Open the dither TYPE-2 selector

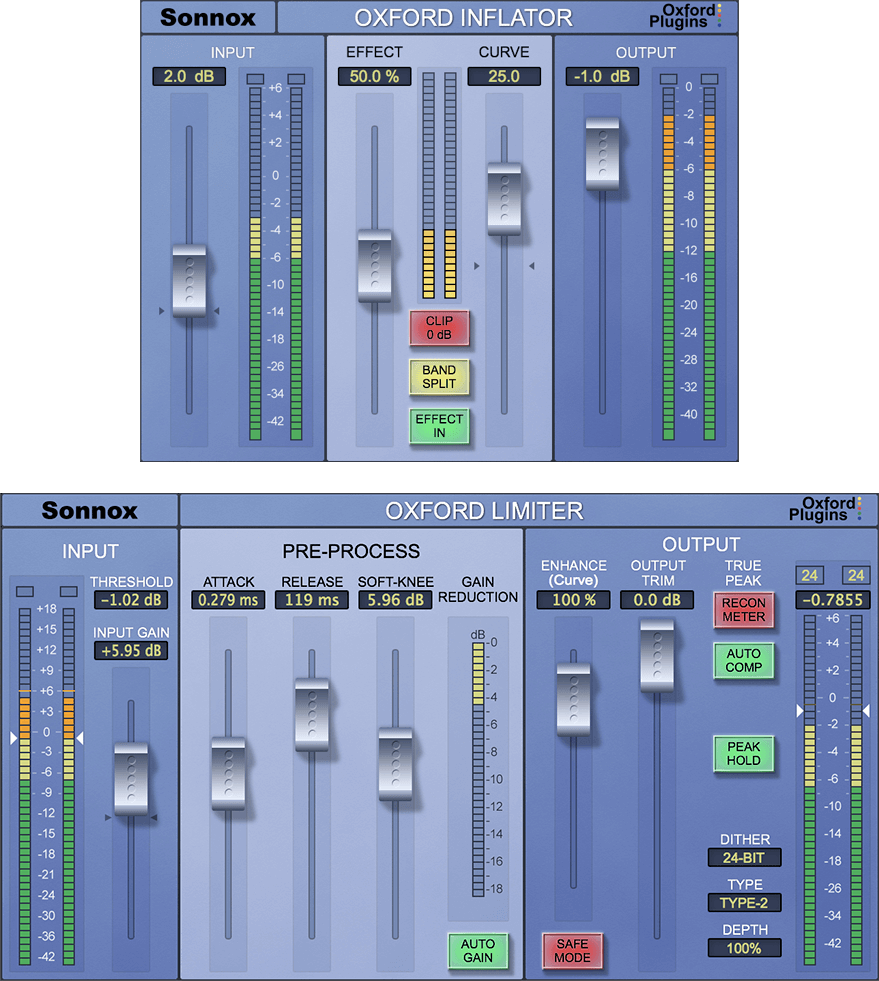744,902
